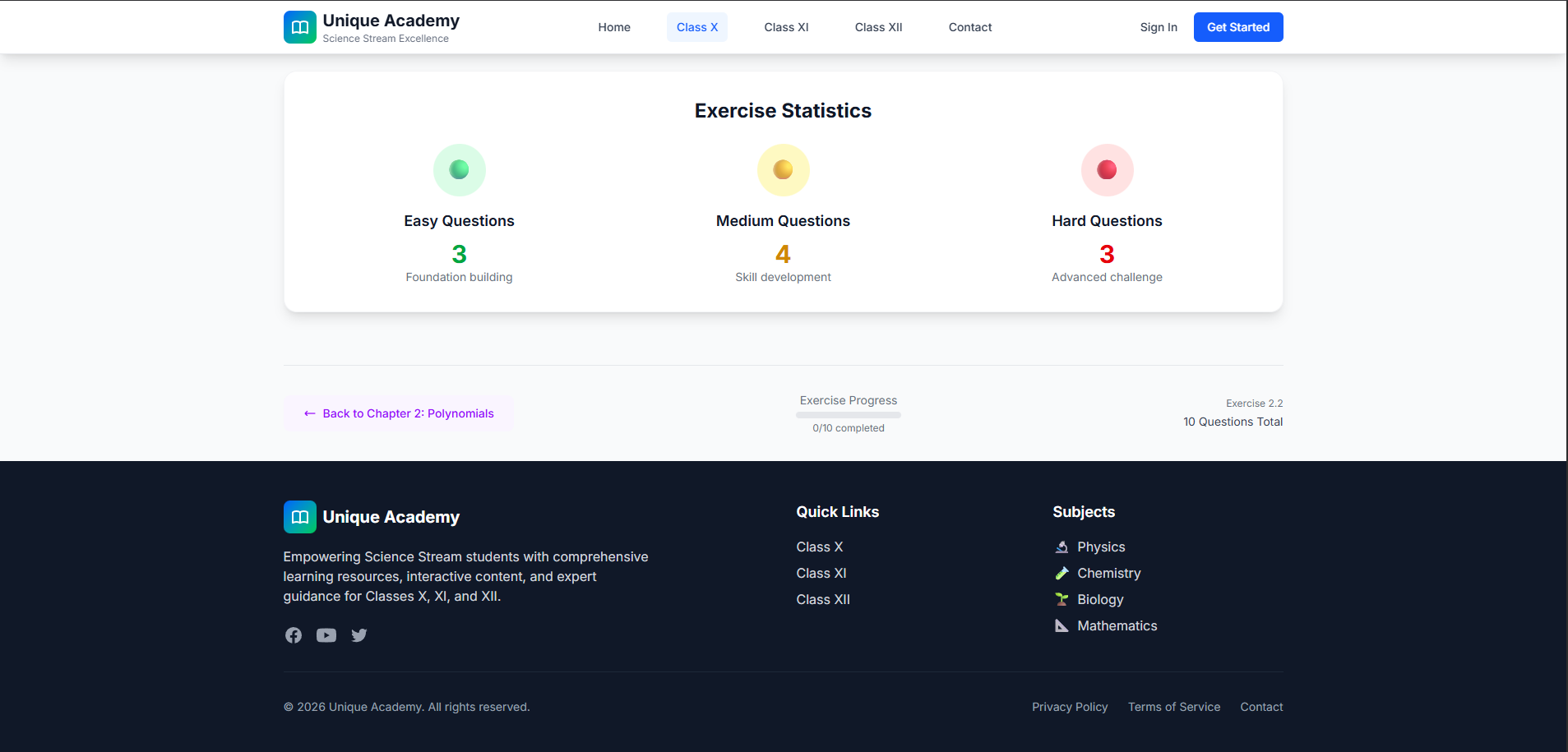Click the footer Unique Academy book logo
Screen dimensions: 1568x752
300,517
